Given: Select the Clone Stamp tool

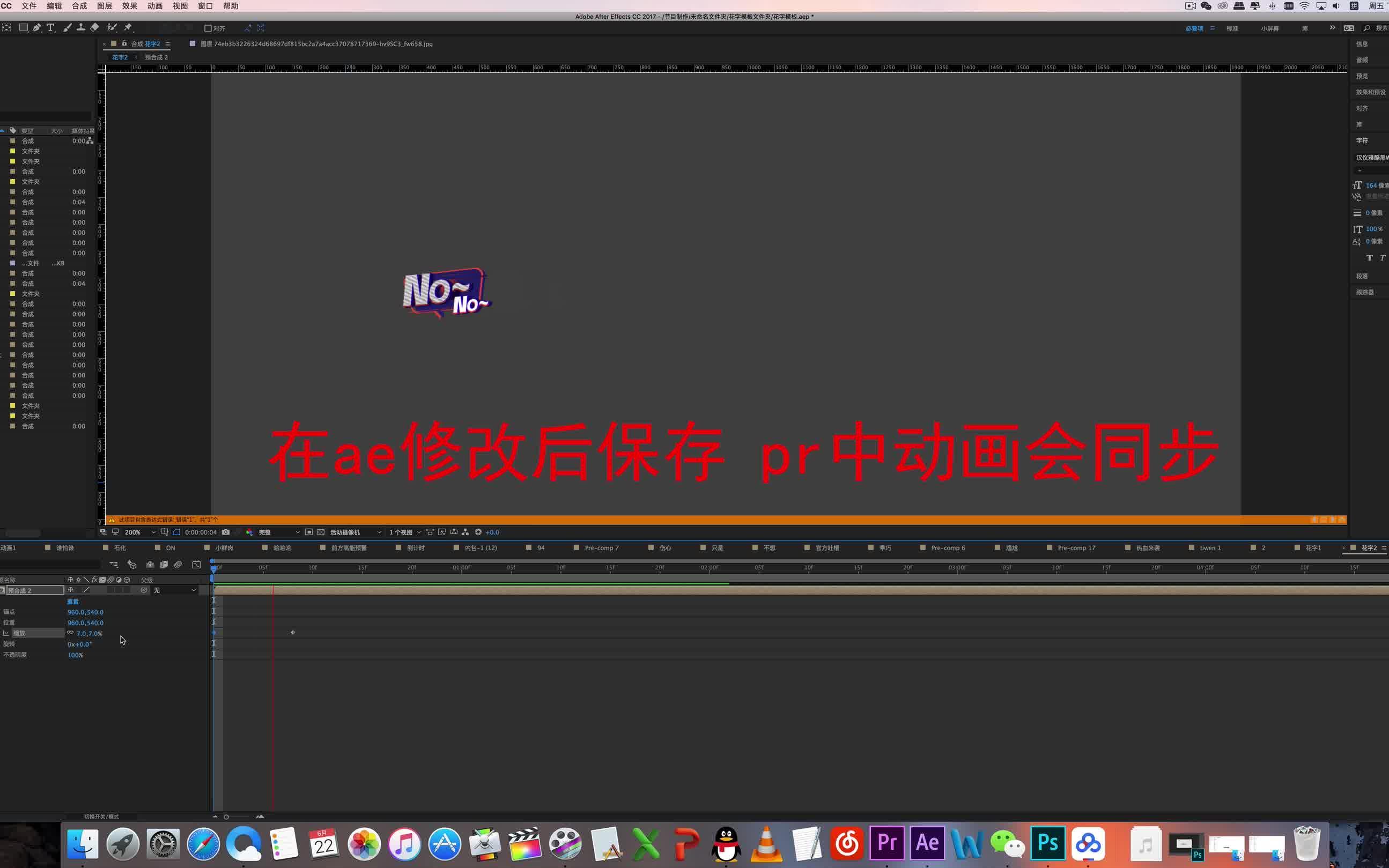Looking at the screenshot, I should pos(82,27).
